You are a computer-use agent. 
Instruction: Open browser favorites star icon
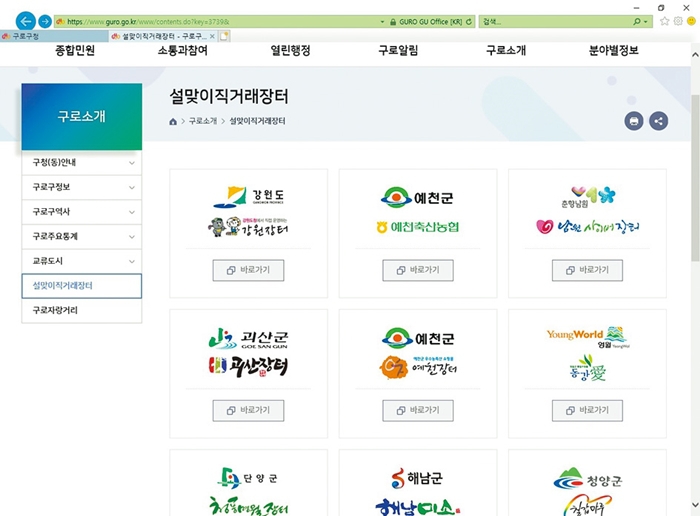[x=665, y=21]
